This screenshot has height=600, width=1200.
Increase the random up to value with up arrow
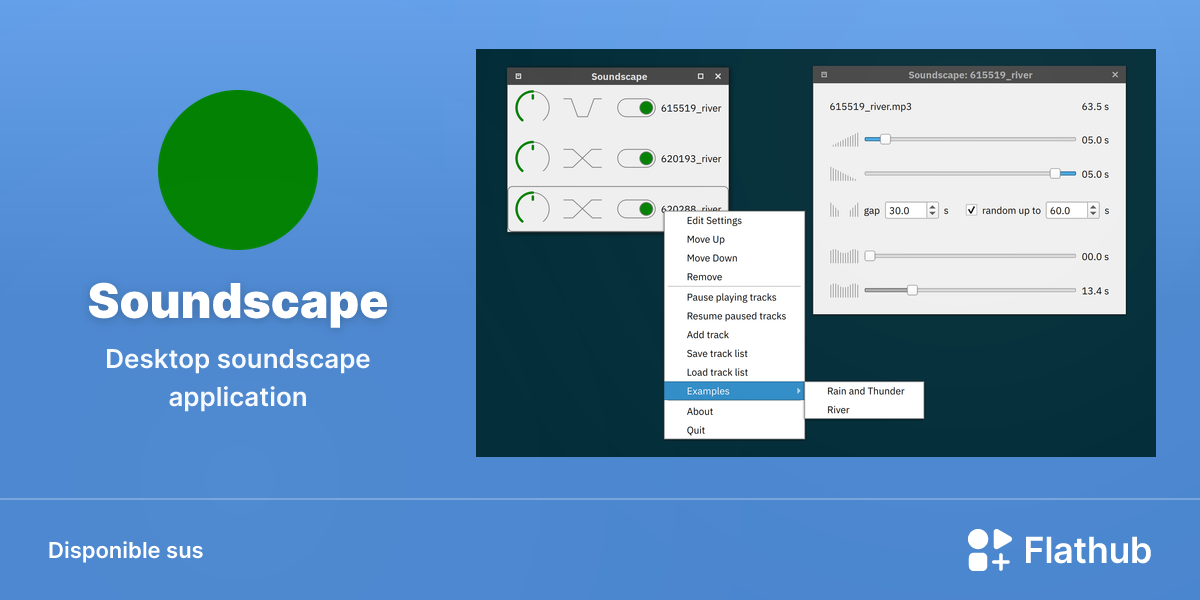click(1093, 206)
